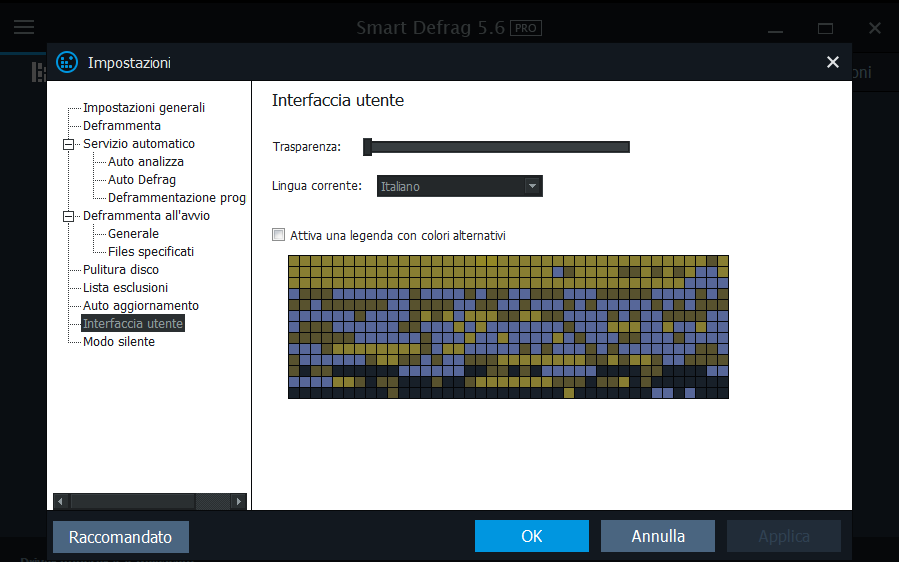Image resolution: width=899 pixels, height=562 pixels.
Task: Select Pulitura disco in the tree
Action: [x=121, y=270]
